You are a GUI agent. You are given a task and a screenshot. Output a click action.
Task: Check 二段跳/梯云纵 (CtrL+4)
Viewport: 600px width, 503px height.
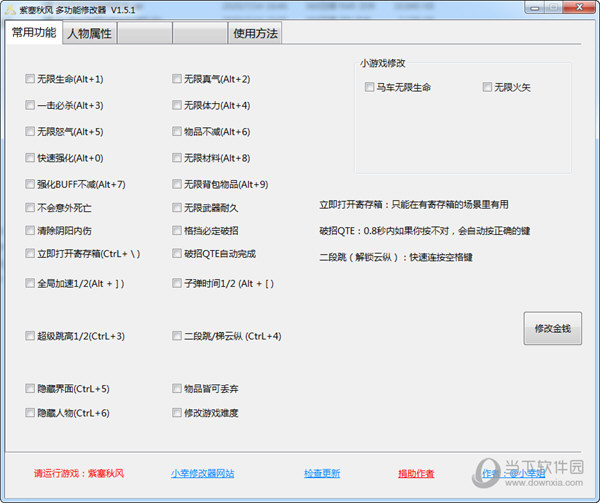(x=177, y=336)
